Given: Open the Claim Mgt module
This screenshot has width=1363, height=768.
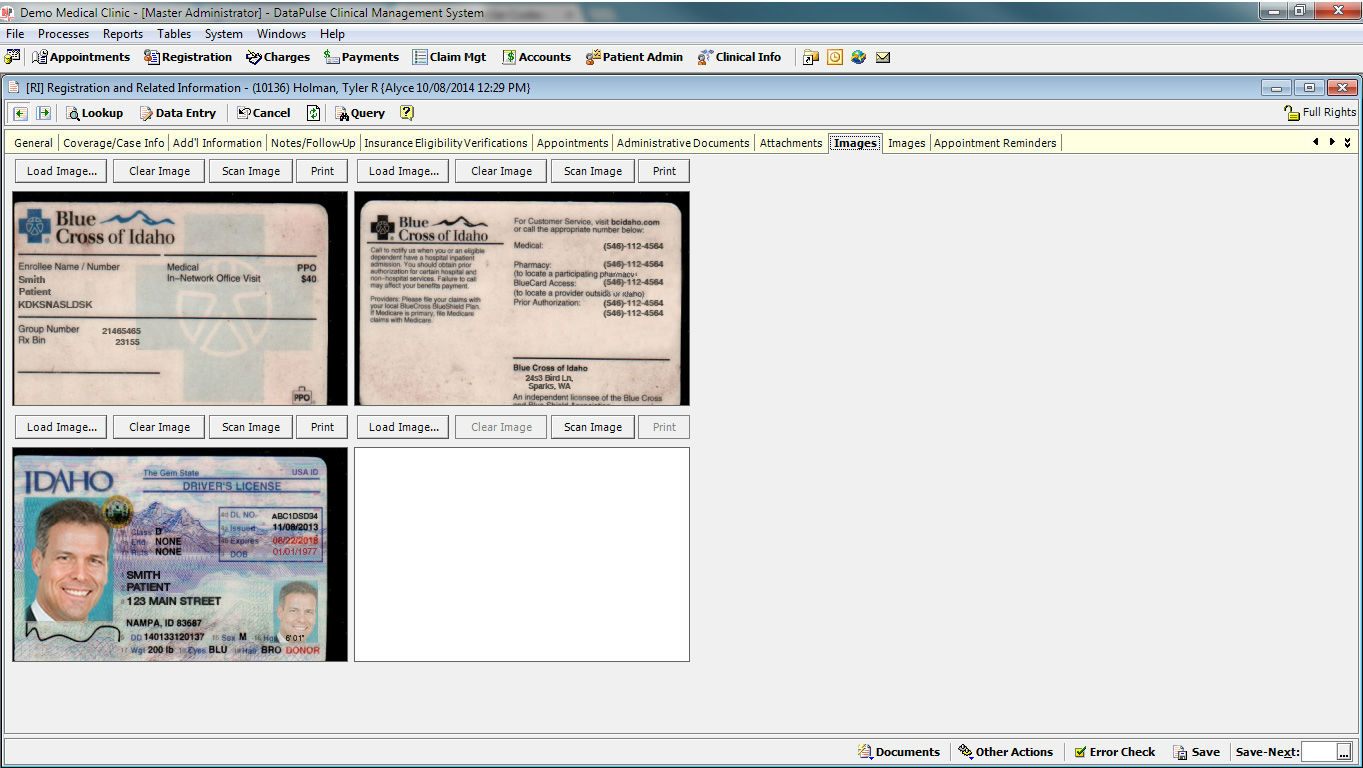Looking at the screenshot, I should (449, 57).
